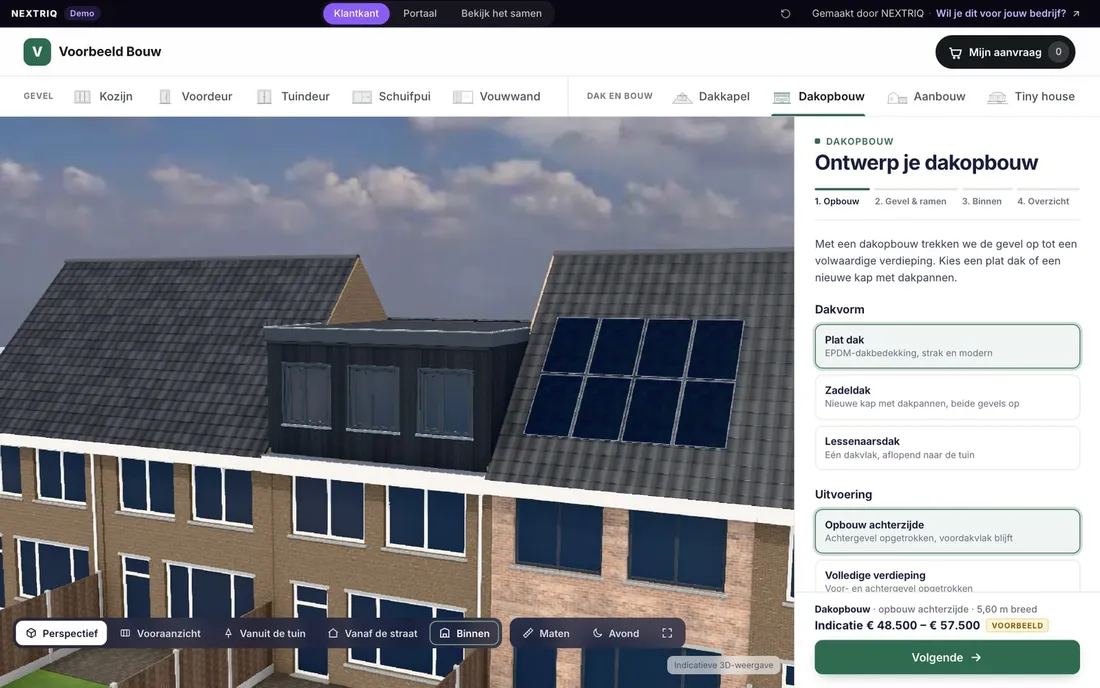The height and width of the screenshot is (688, 1100).
Task: Click the 0 counter in Mijn aanvraag
Action: [1058, 52]
